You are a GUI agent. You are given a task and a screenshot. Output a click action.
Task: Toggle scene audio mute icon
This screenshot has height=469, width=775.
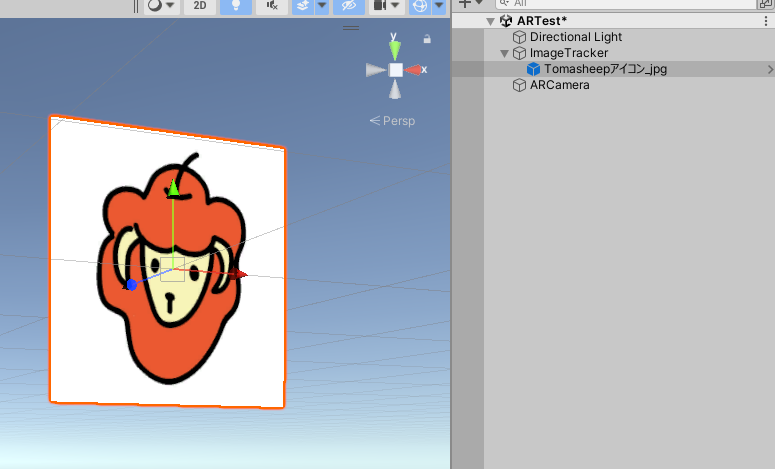coord(272,5)
